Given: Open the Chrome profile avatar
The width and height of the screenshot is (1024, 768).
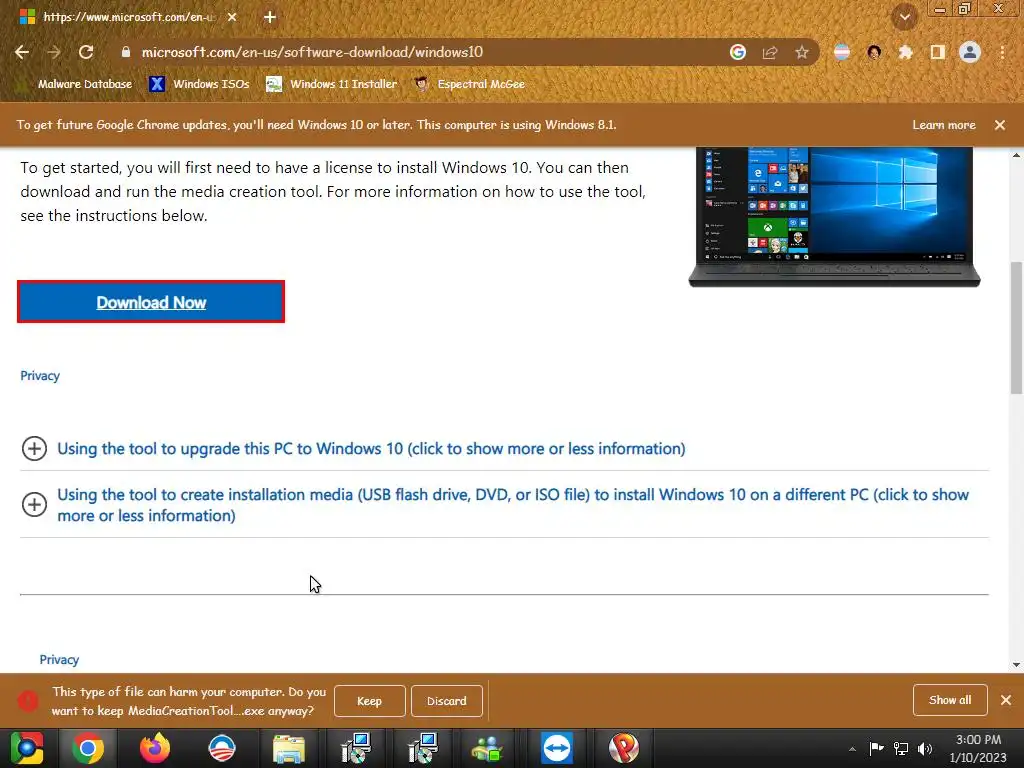Looking at the screenshot, I should click(x=970, y=52).
